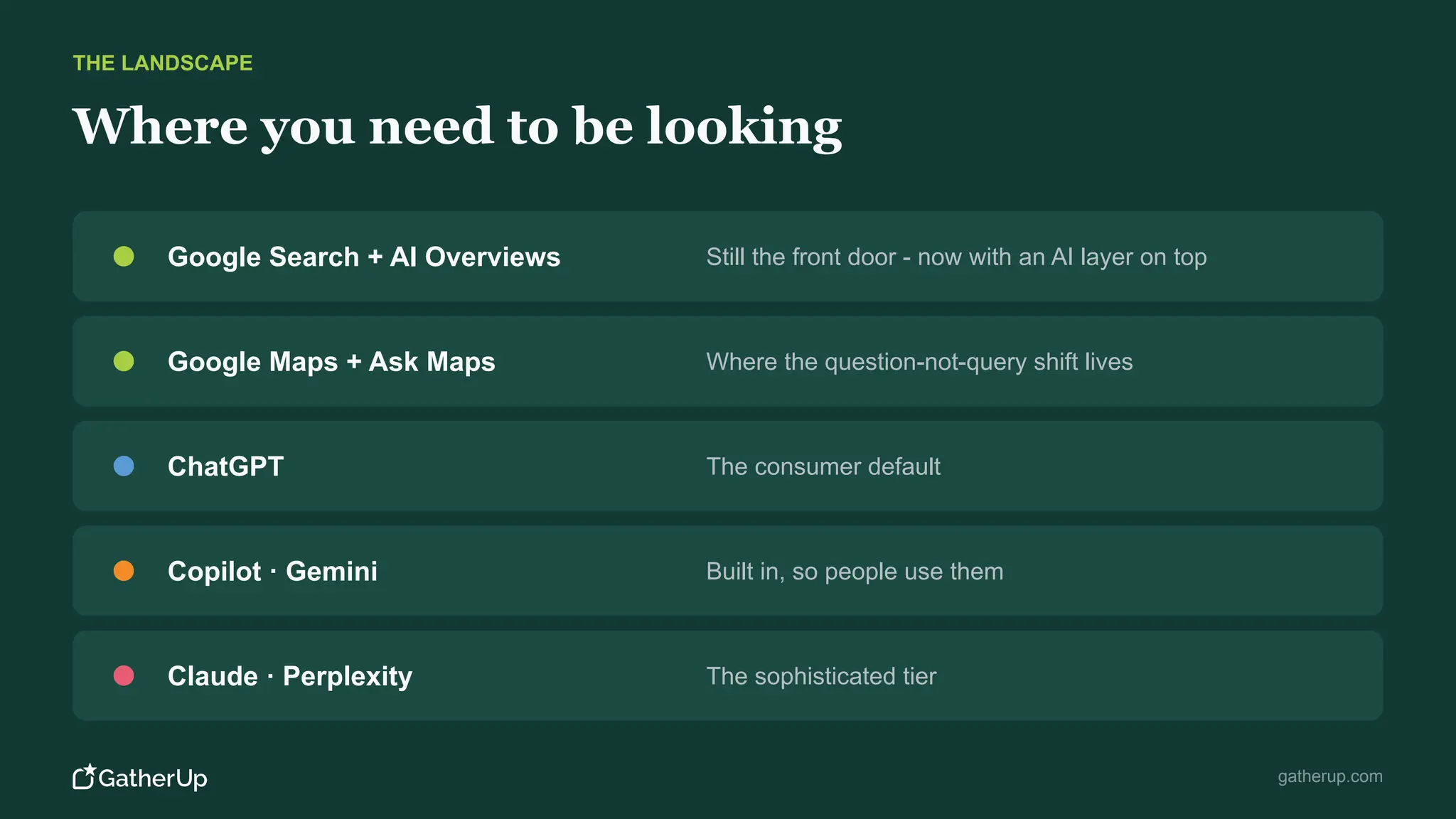The image size is (1456, 819).
Task: Click "Built in, so people use them" text
Action: click(855, 572)
